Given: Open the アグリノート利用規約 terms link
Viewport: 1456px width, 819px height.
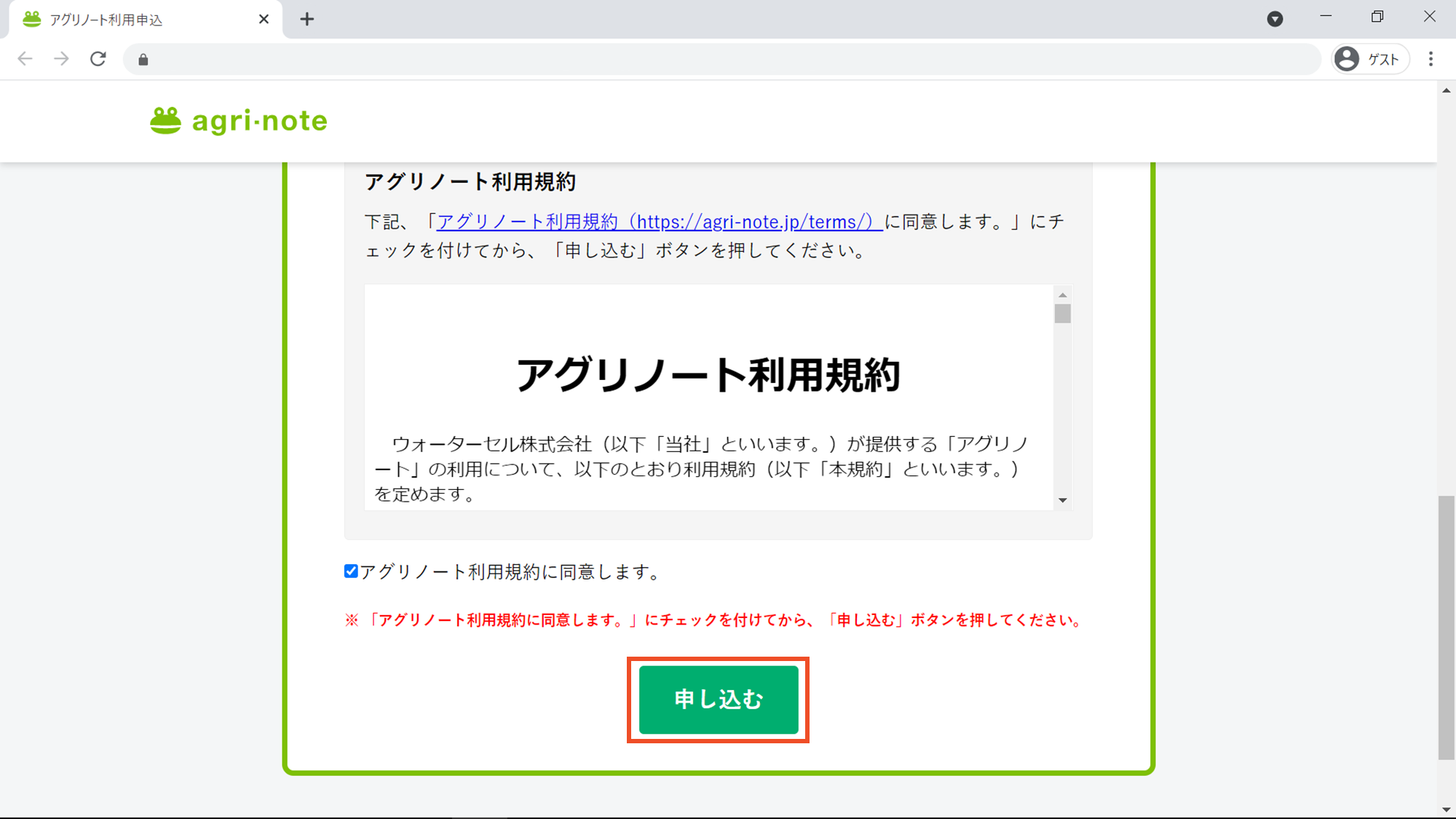Looking at the screenshot, I should pyautogui.click(x=660, y=221).
